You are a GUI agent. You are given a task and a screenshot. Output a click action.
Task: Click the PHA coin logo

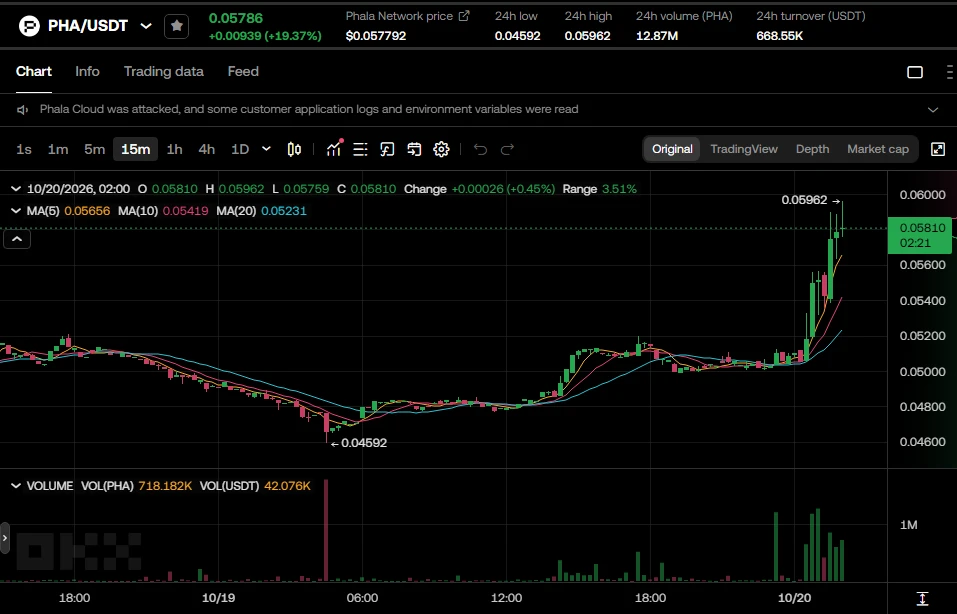point(29,26)
